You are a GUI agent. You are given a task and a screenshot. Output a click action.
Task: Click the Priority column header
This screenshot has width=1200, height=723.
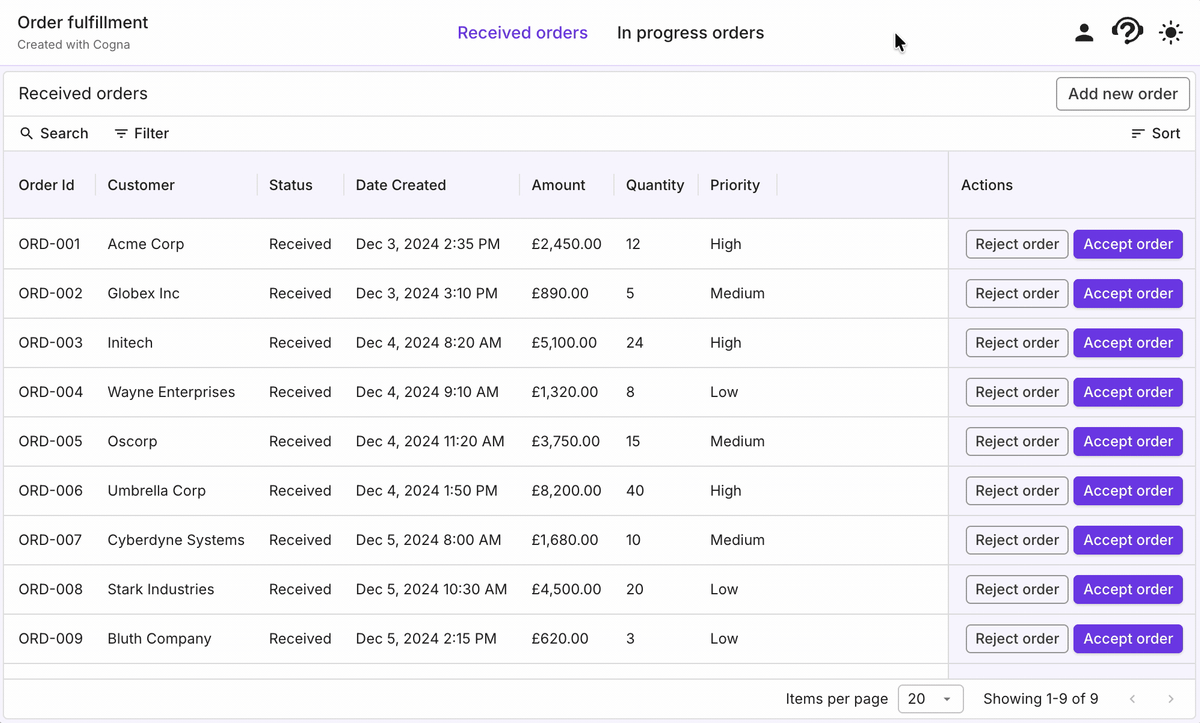[x=735, y=185]
